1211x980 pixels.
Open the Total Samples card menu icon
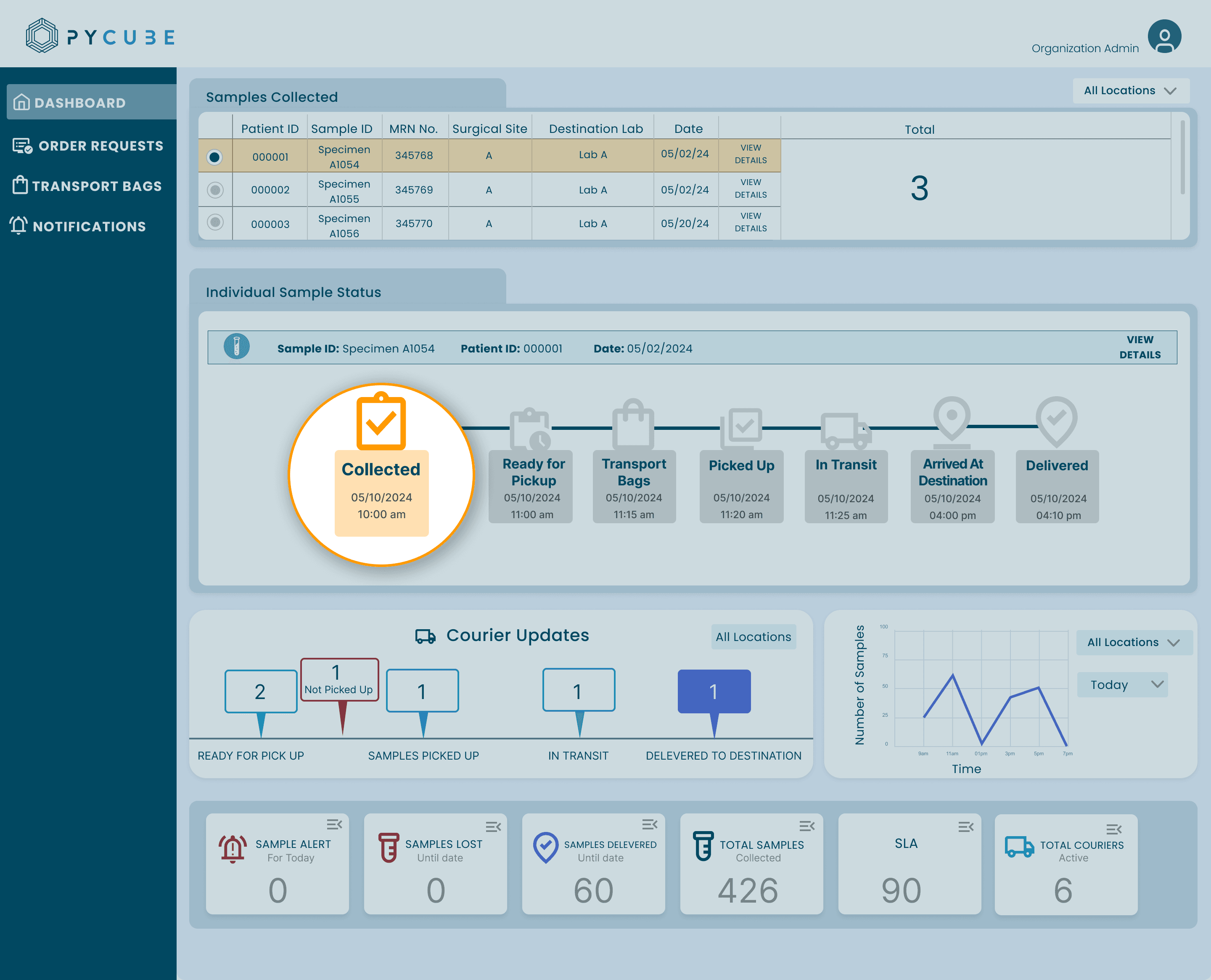[x=807, y=826]
